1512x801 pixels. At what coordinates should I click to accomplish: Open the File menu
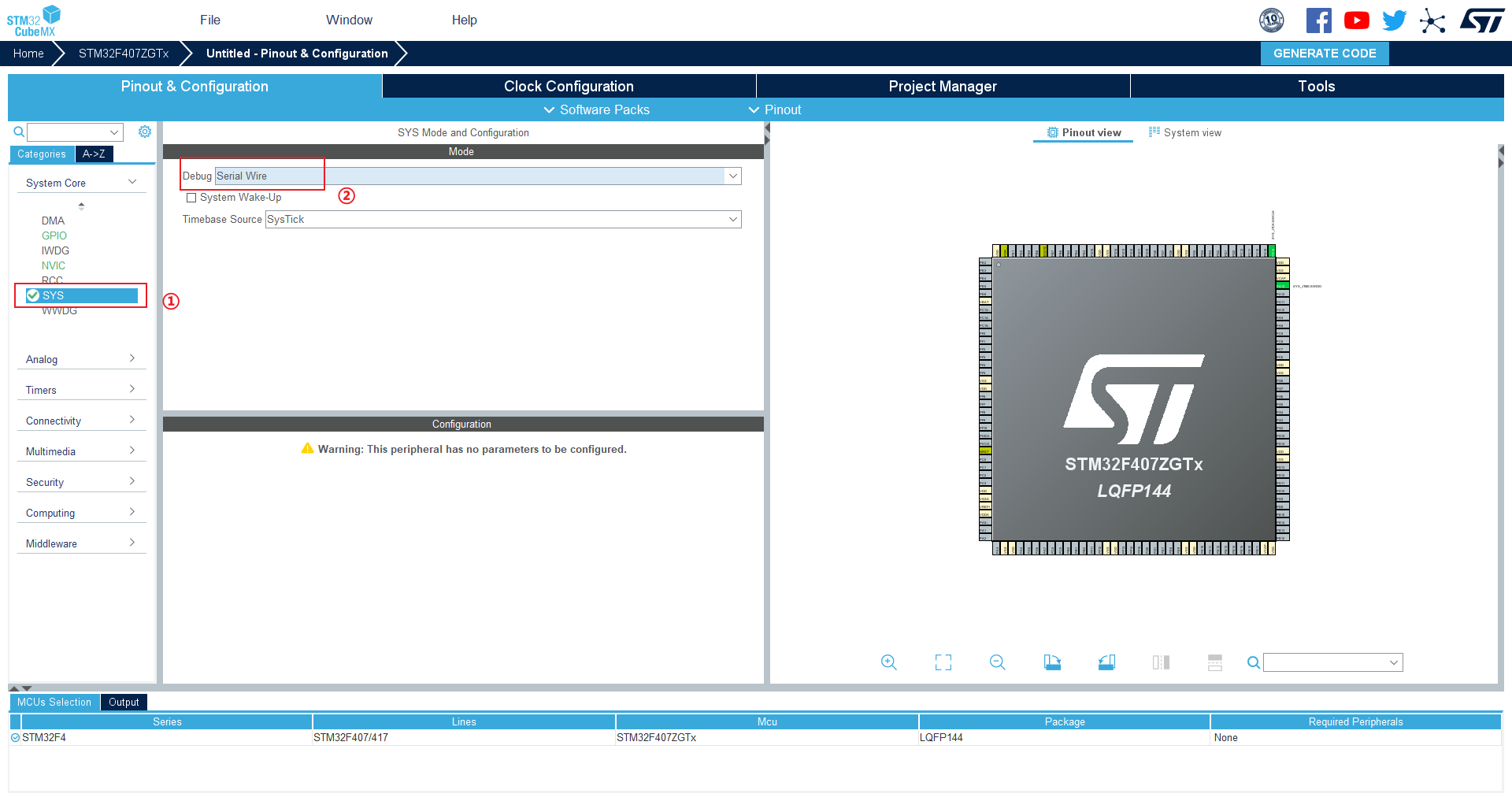coord(210,20)
